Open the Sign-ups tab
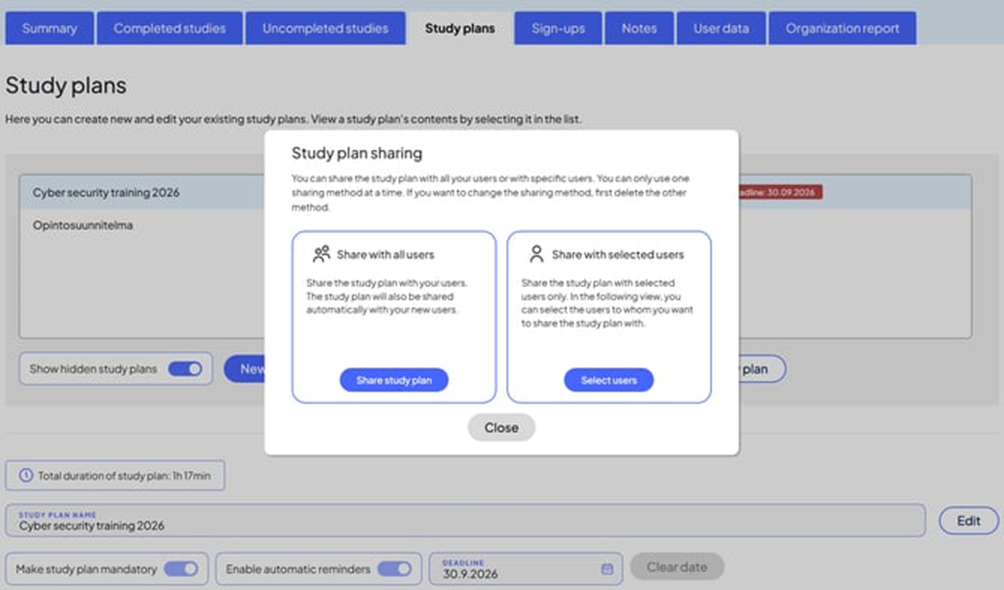 tap(558, 28)
